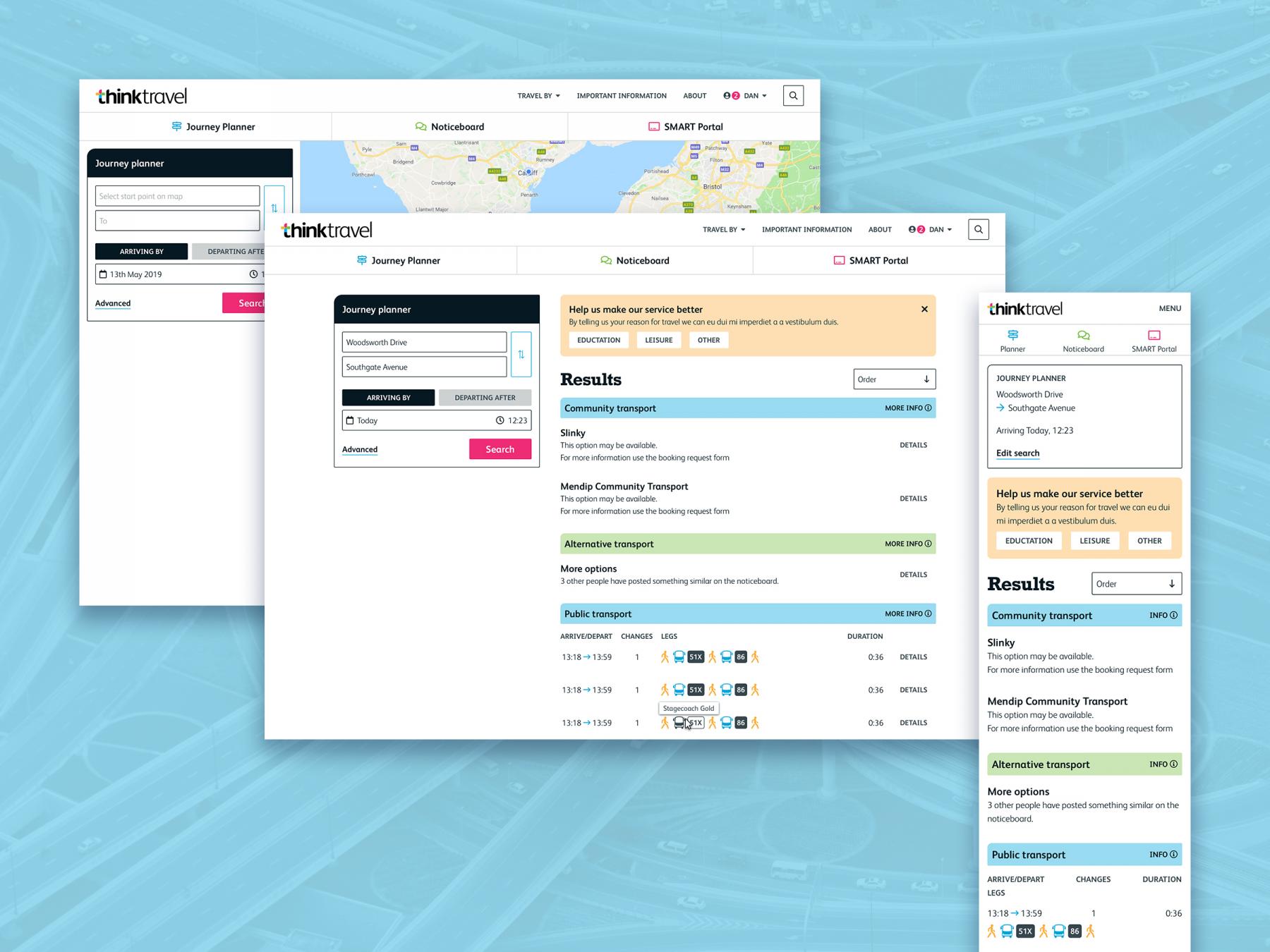The image size is (1270, 952).
Task: Click the thinktravel logo in mobile view
Action: (x=1025, y=308)
